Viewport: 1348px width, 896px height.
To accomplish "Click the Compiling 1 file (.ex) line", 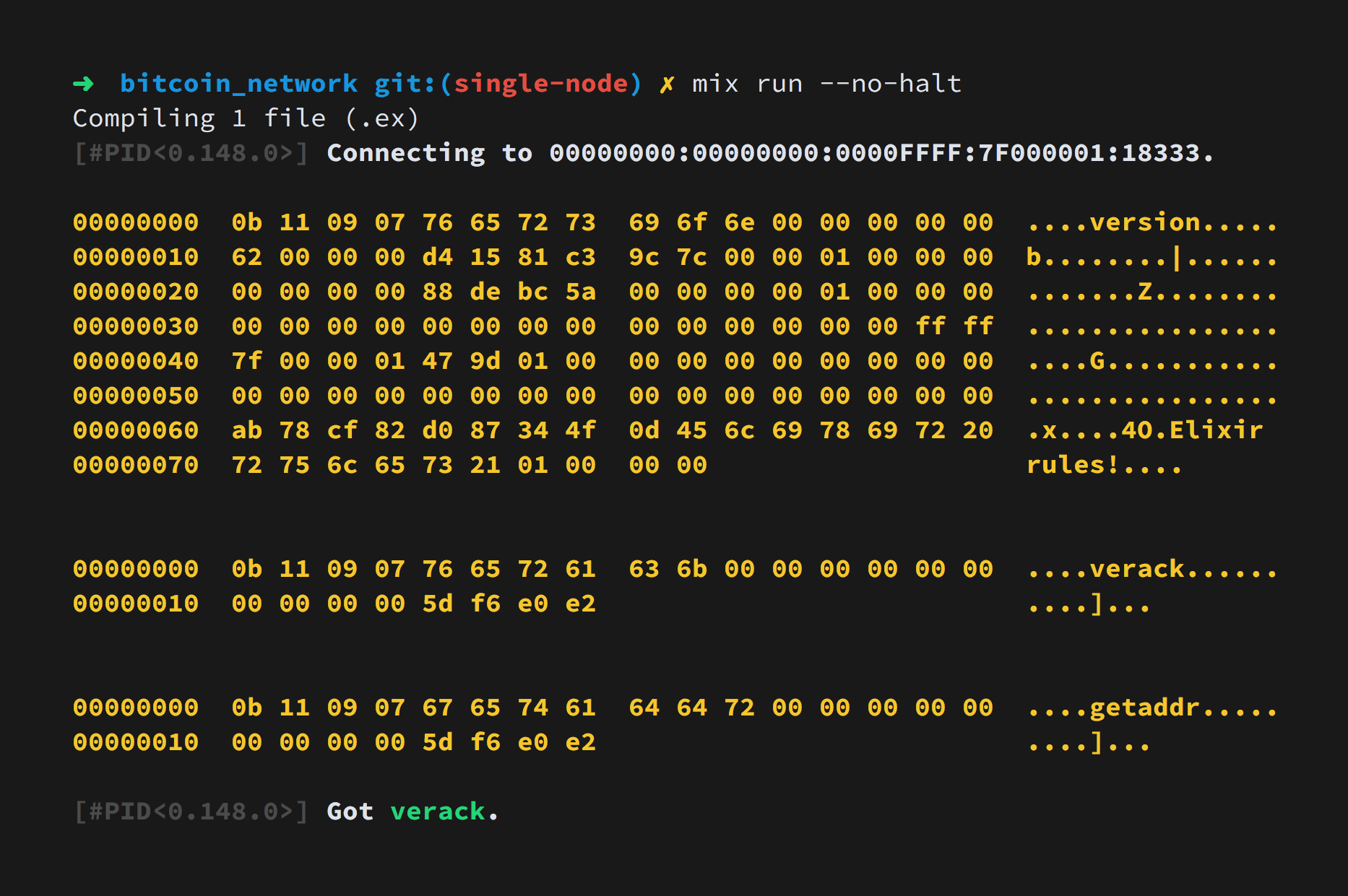I will 246,118.
